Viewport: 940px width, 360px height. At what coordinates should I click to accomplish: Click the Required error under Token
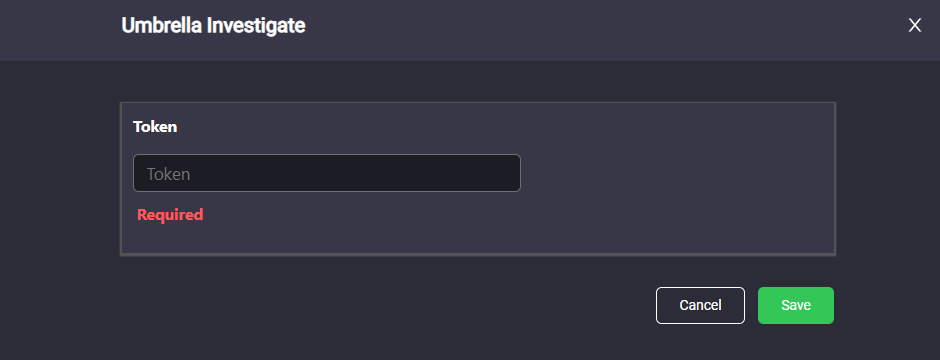tap(170, 214)
